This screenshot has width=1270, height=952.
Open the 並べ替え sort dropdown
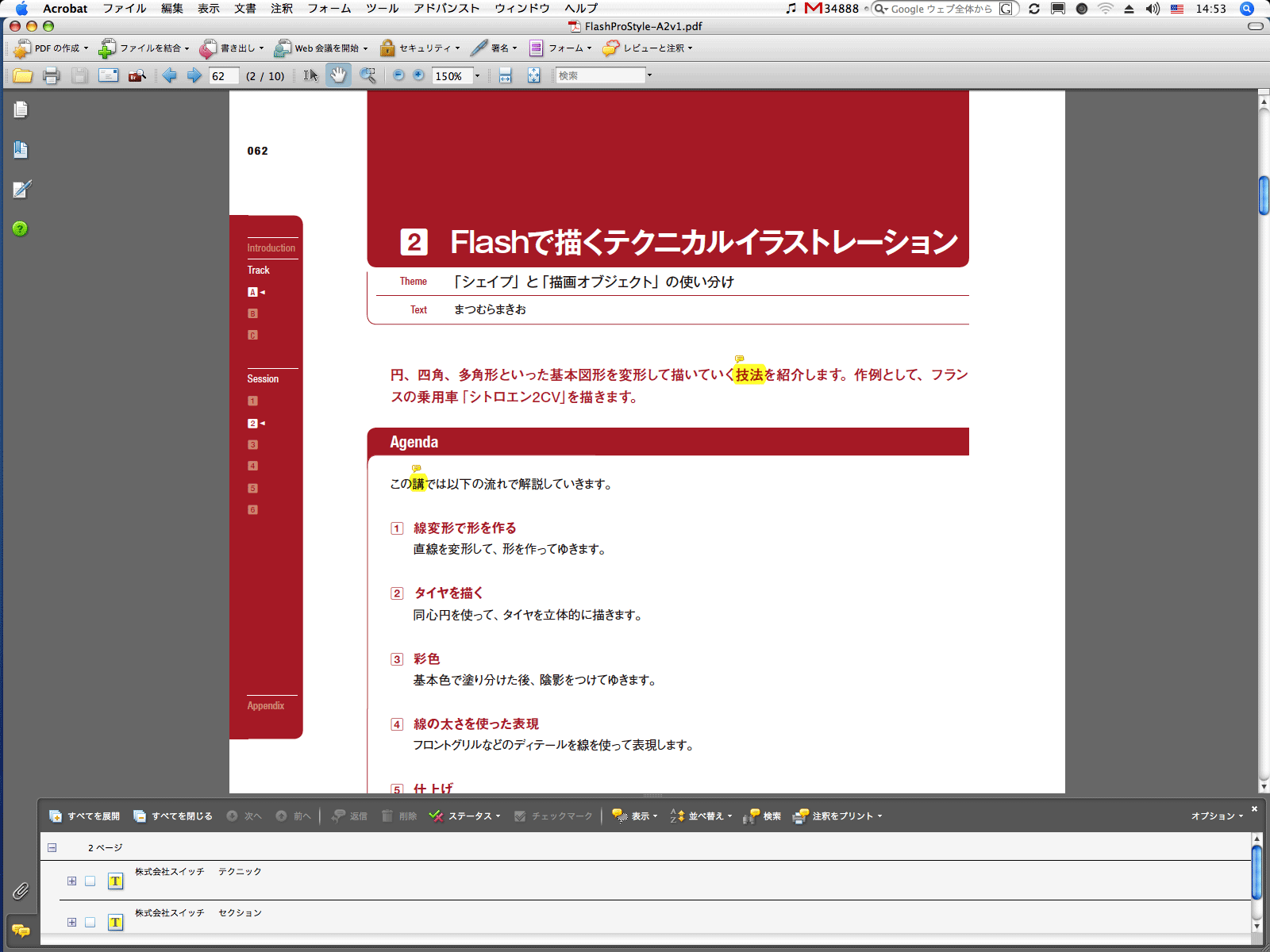(x=701, y=816)
